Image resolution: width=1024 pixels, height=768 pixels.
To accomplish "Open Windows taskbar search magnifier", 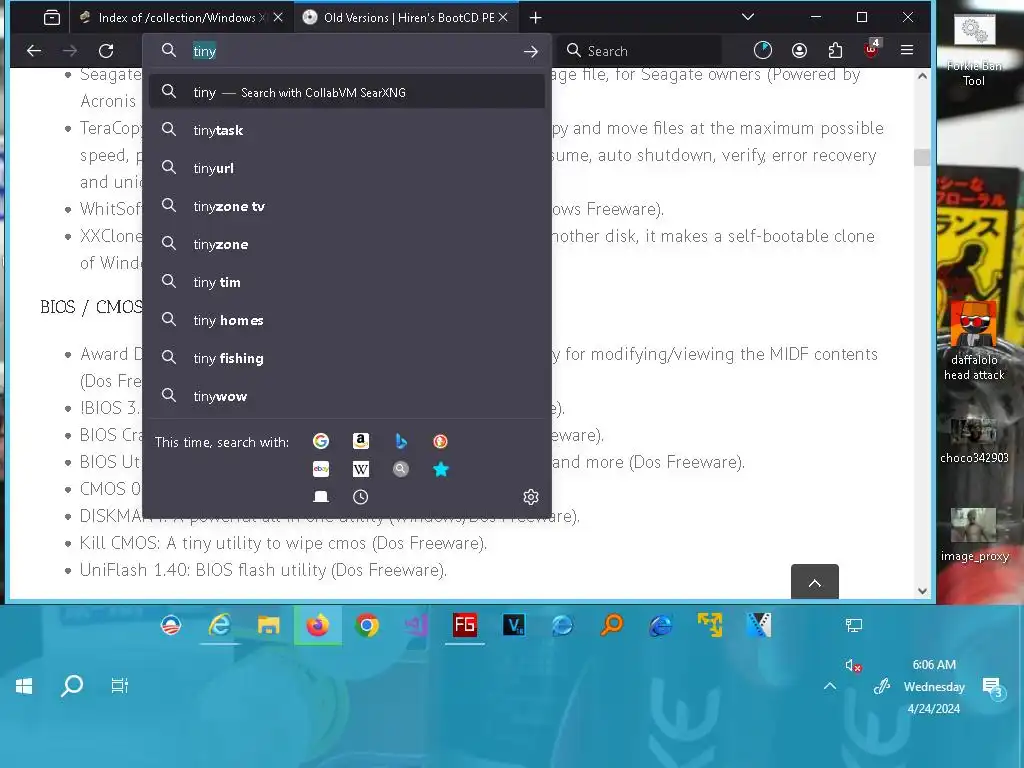I will (72, 686).
